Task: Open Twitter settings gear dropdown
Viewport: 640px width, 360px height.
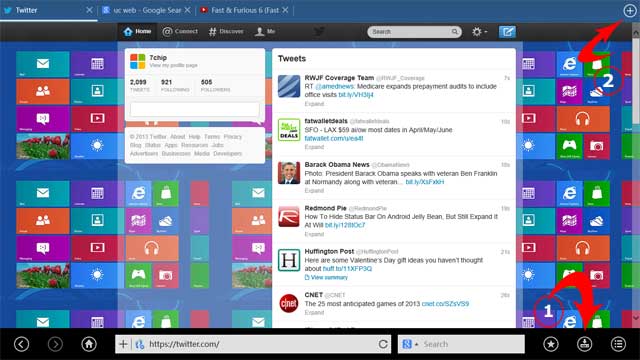Action: point(479,31)
